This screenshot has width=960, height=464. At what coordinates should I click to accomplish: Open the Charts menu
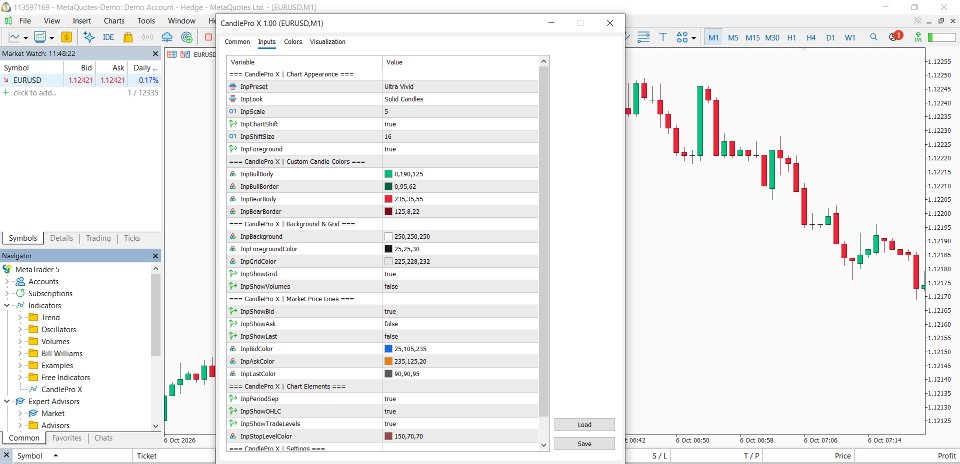tap(114, 21)
